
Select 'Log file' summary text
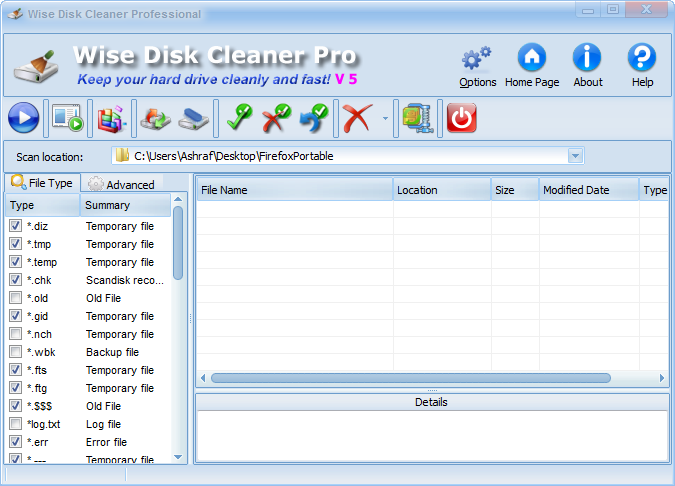pyautogui.click(x=103, y=424)
